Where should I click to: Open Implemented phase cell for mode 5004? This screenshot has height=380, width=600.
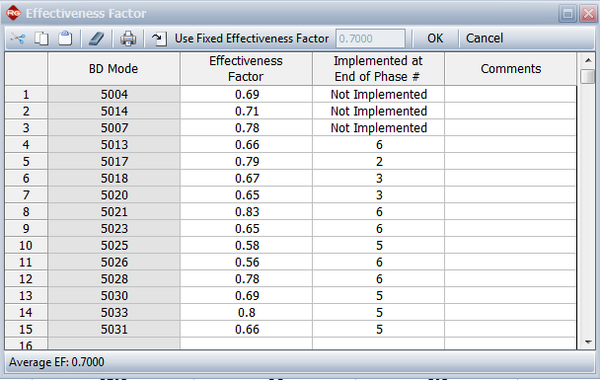pyautogui.click(x=378, y=94)
